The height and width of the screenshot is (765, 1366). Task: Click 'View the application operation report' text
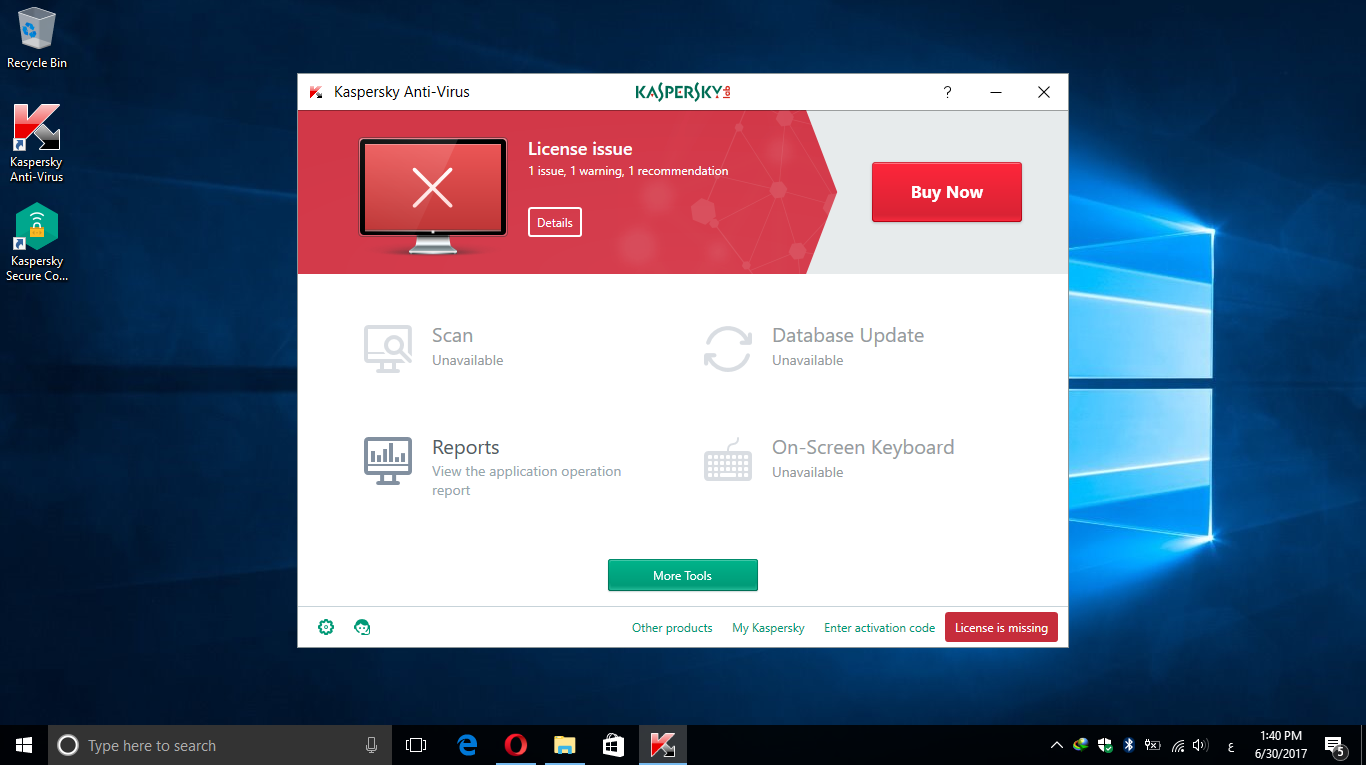(x=527, y=481)
